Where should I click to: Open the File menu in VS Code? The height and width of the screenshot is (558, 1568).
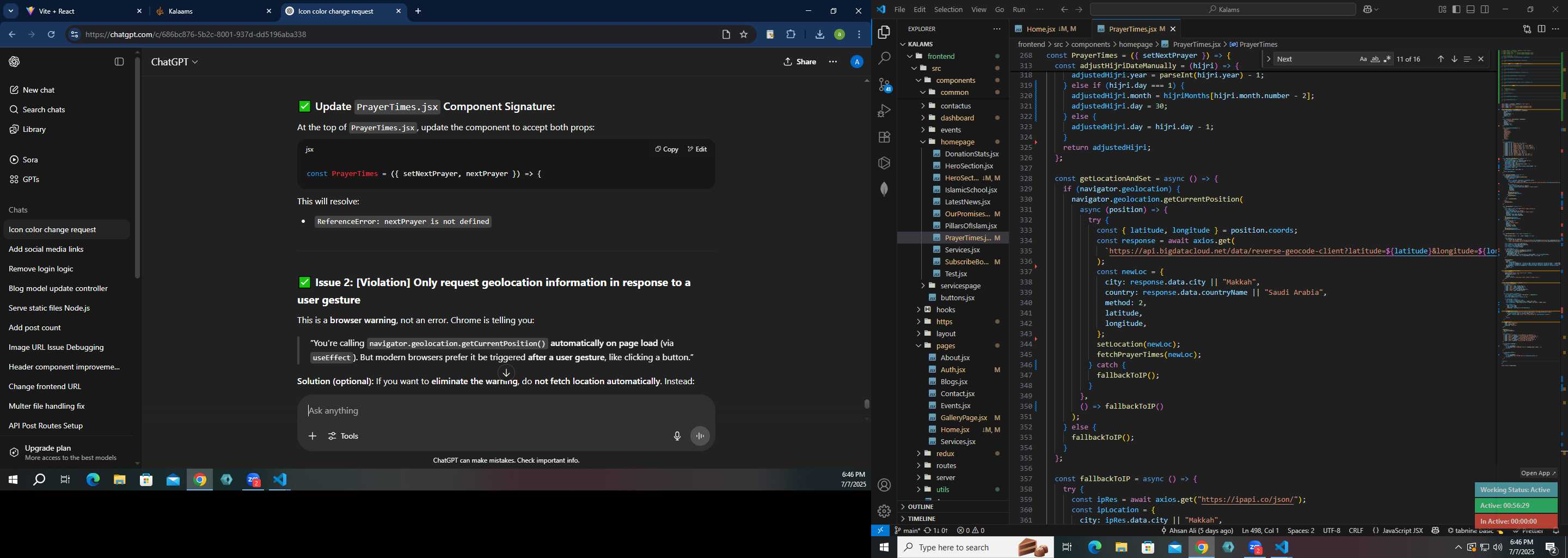pyautogui.click(x=899, y=10)
